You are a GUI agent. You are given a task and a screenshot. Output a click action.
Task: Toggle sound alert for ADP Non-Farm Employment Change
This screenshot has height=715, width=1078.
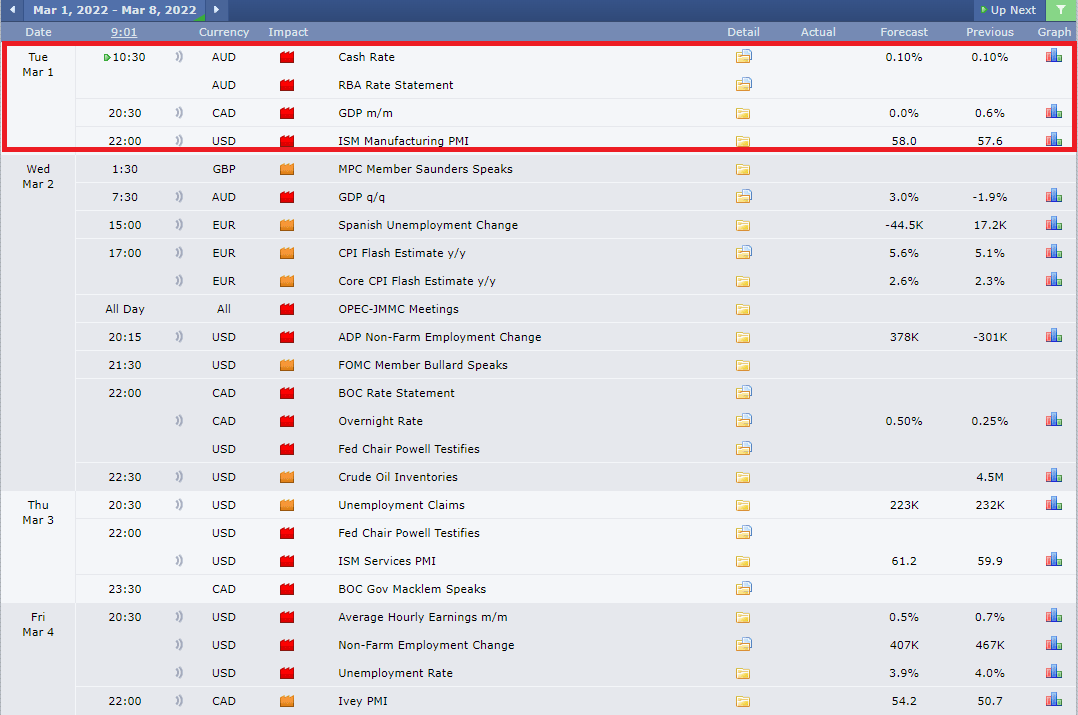[x=179, y=337]
